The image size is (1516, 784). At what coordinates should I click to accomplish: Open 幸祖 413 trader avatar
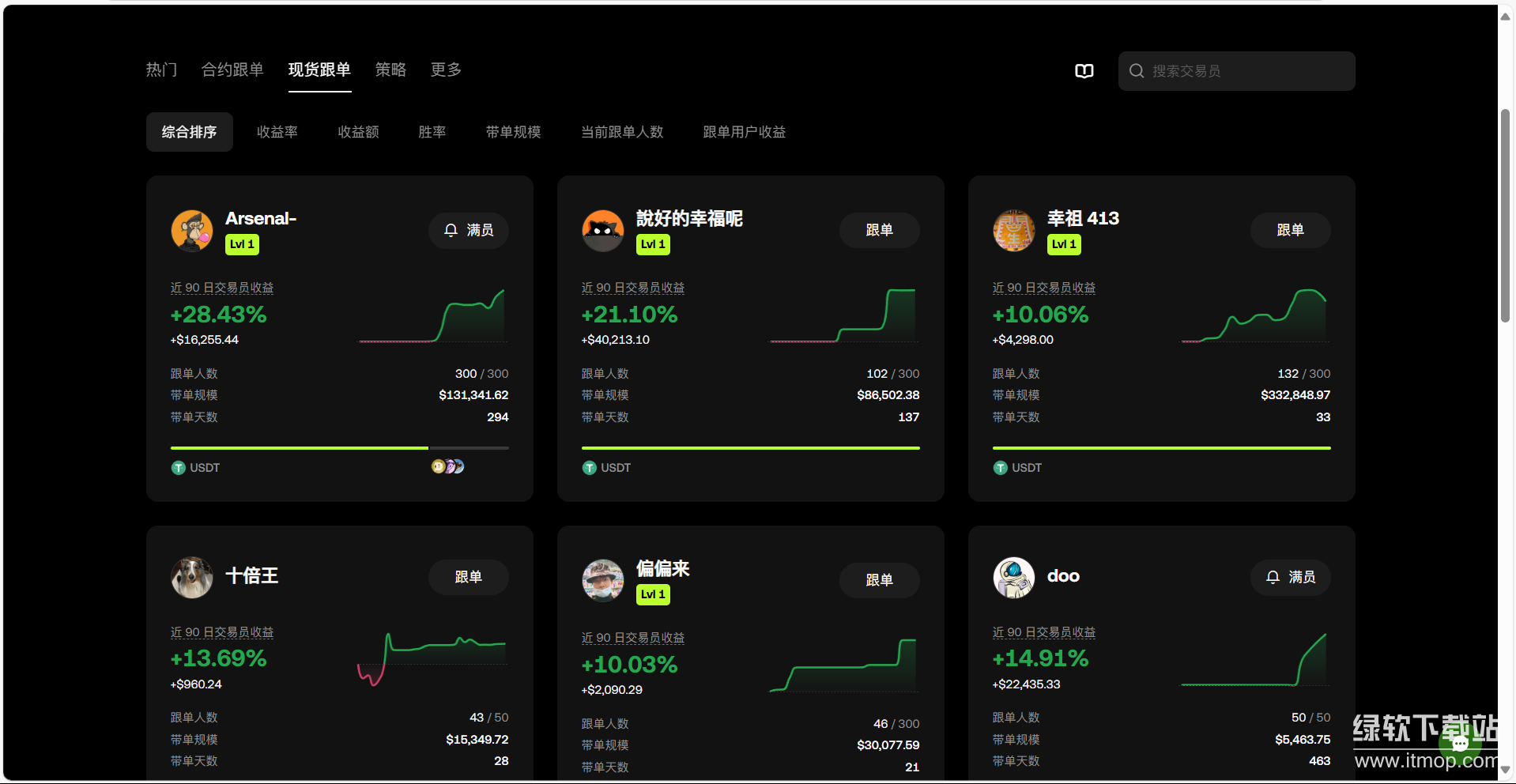(1014, 231)
